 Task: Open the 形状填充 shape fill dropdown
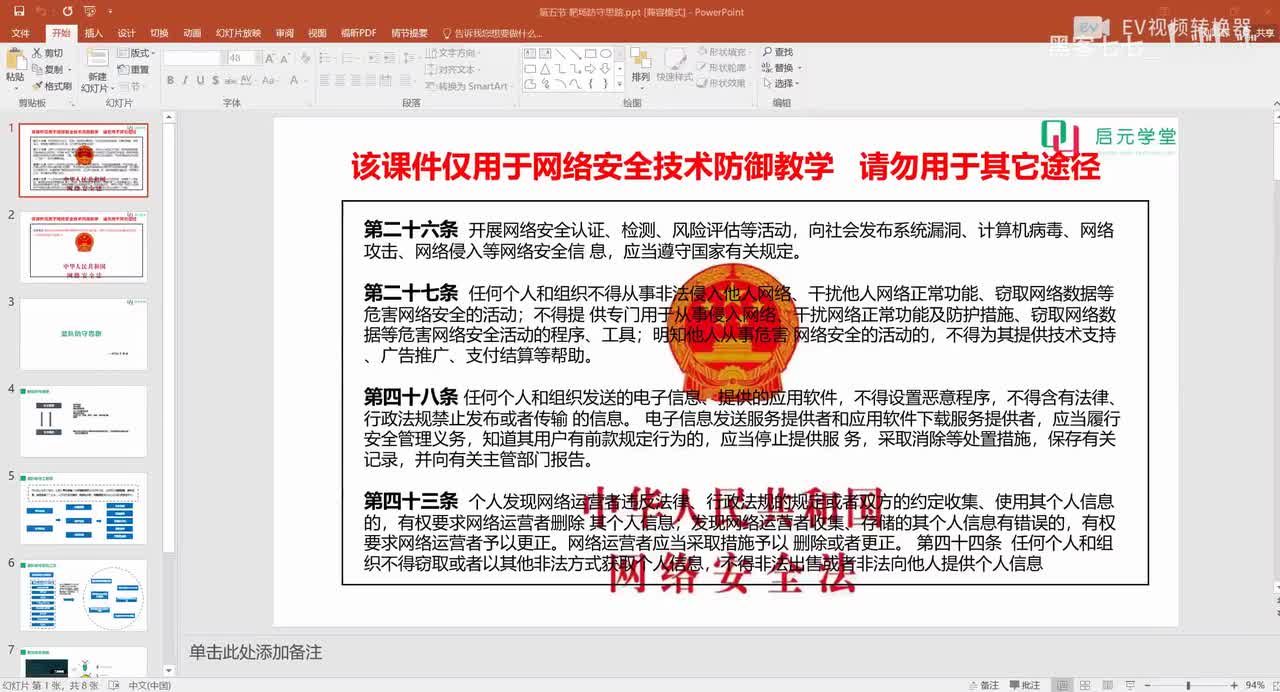722,52
